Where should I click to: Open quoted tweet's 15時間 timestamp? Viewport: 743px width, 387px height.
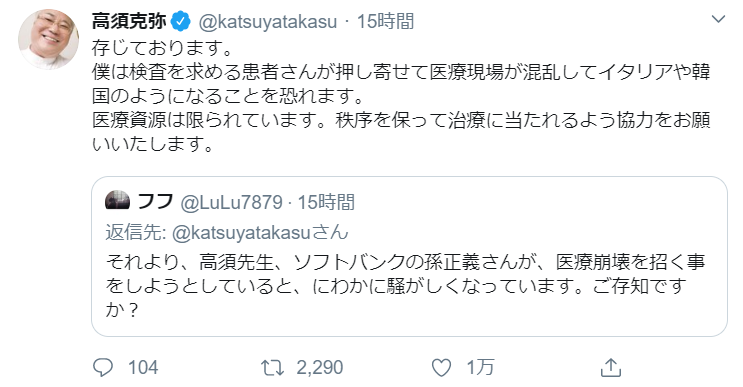tap(326, 202)
